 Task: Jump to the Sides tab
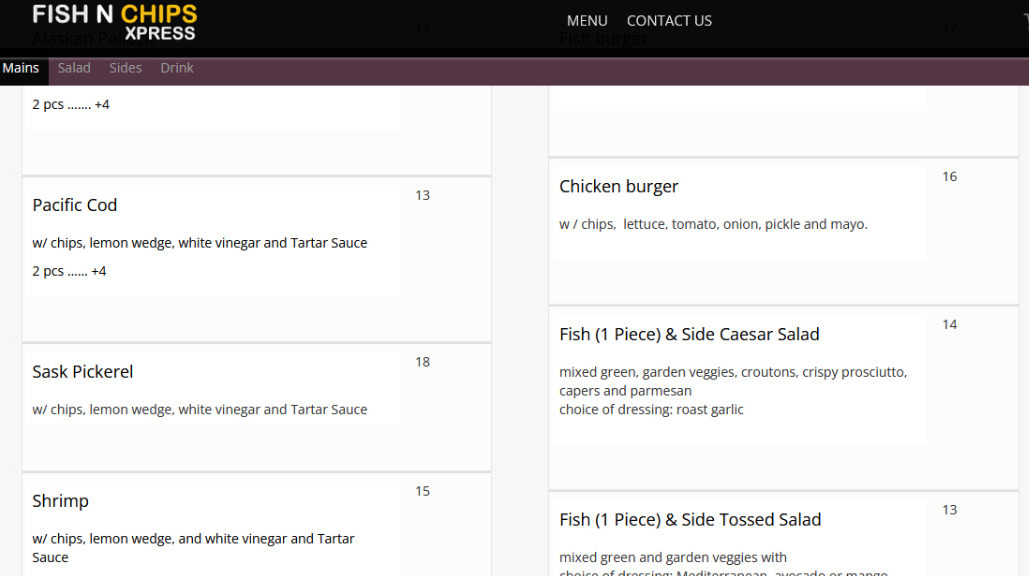pyautogui.click(x=126, y=68)
